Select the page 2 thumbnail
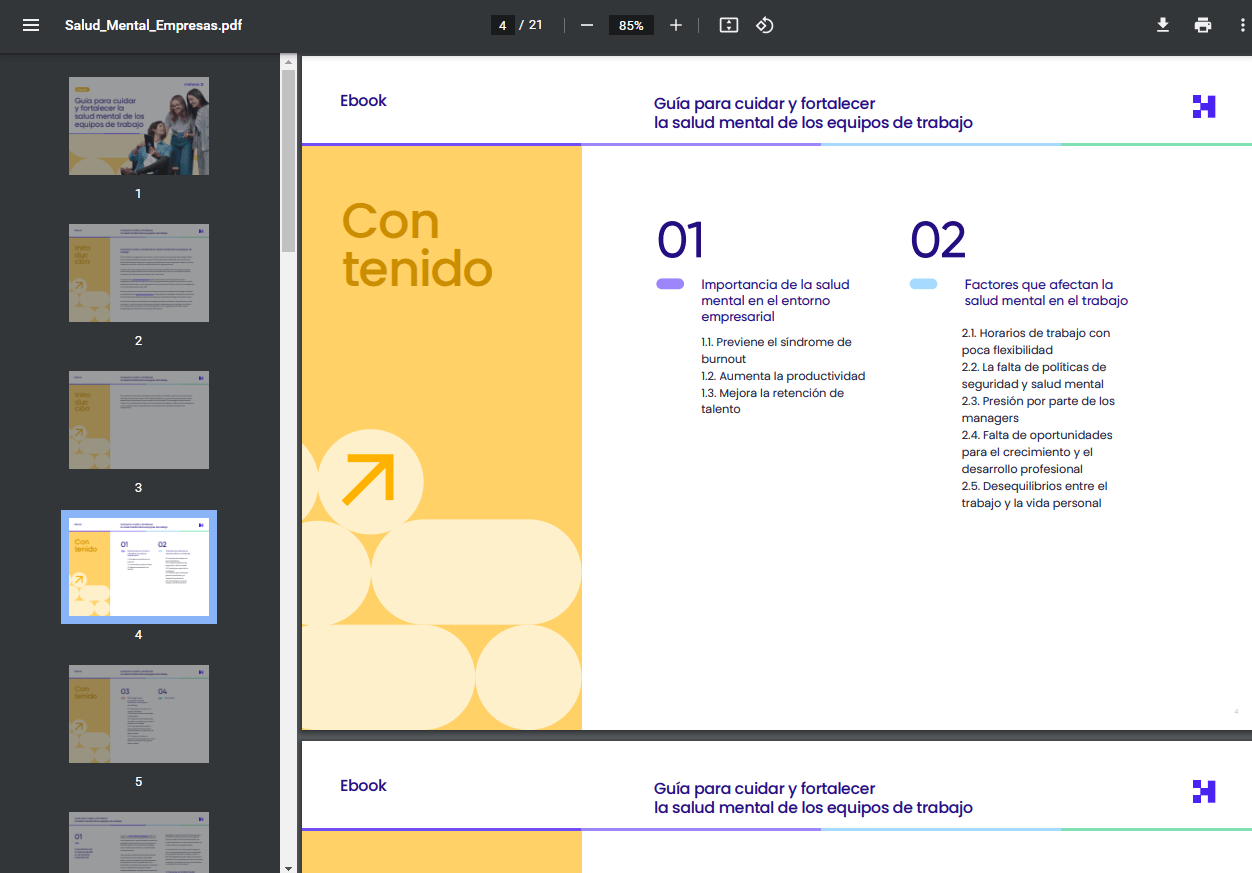This screenshot has height=873, width=1252. (x=138, y=273)
